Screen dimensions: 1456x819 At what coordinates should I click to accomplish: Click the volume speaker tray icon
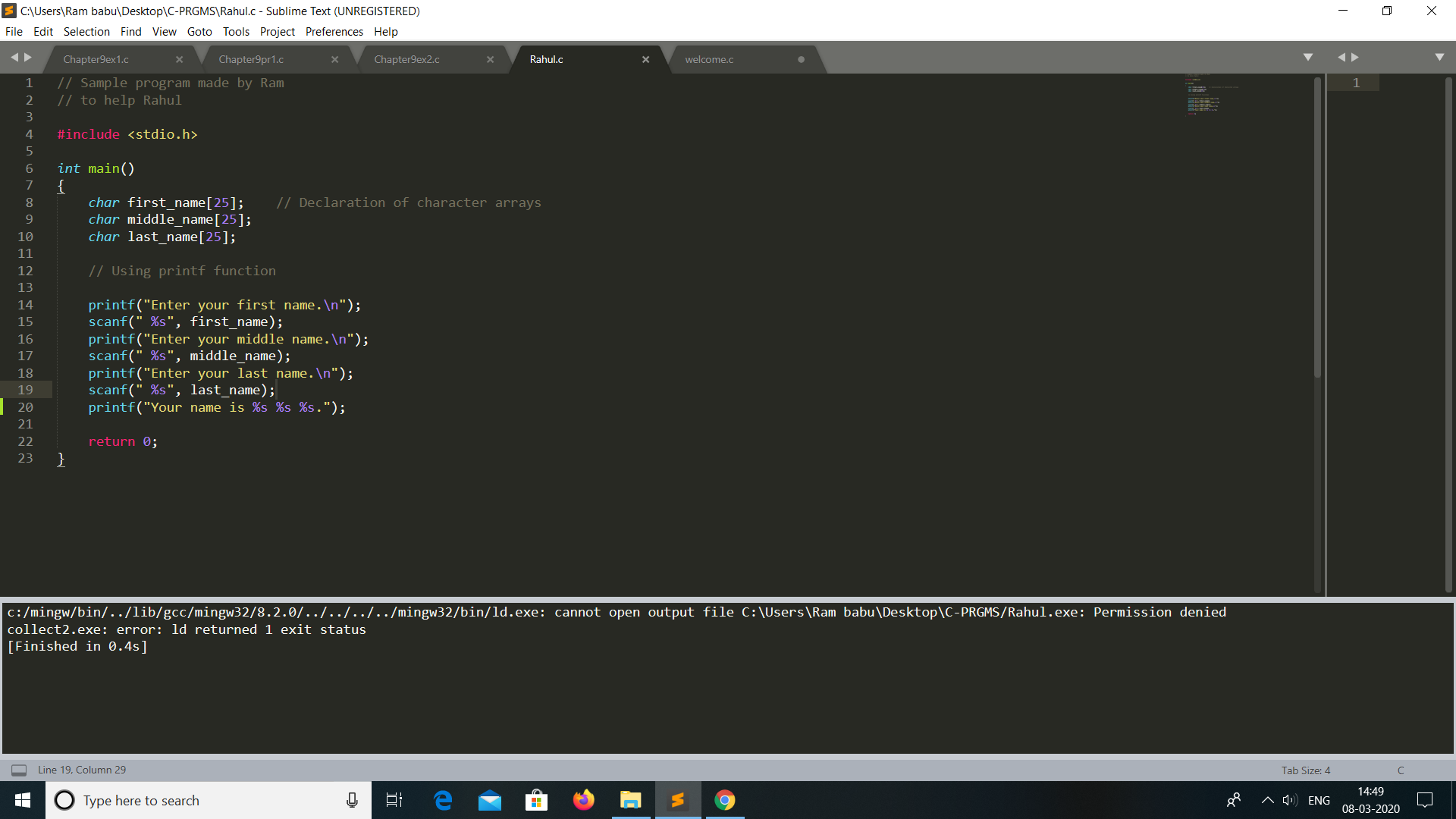pyautogui.click(x=1290, y=800)
